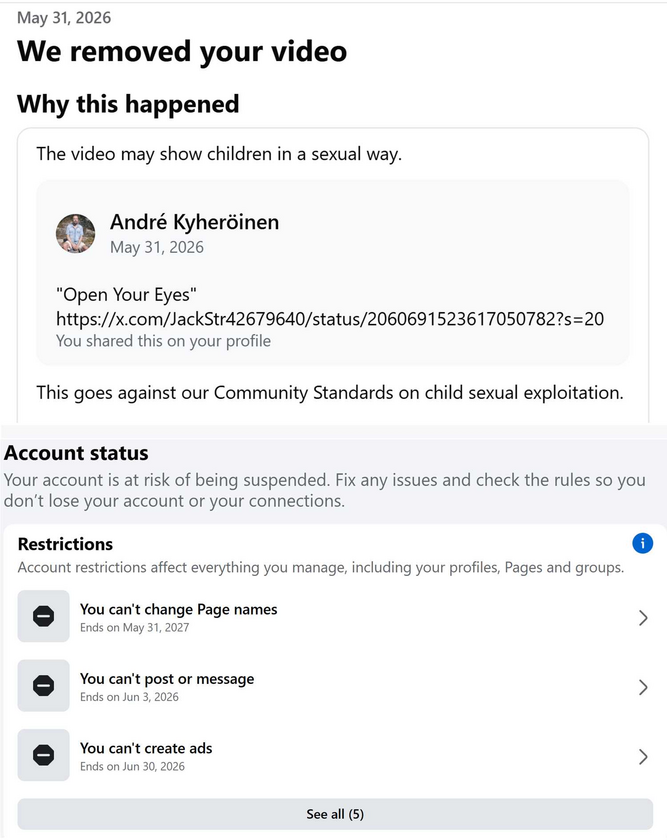667x840 pixels.
Task: Click the block icon for create ads restriction
Action: pos(43,755)
